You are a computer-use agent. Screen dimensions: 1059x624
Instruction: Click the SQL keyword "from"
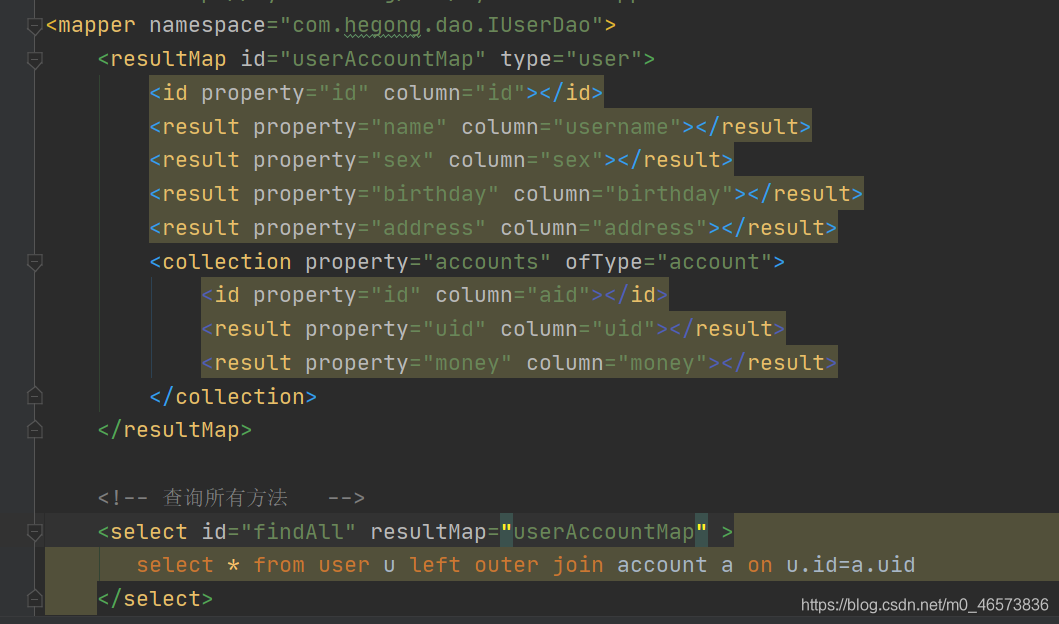tap(279, 565)
